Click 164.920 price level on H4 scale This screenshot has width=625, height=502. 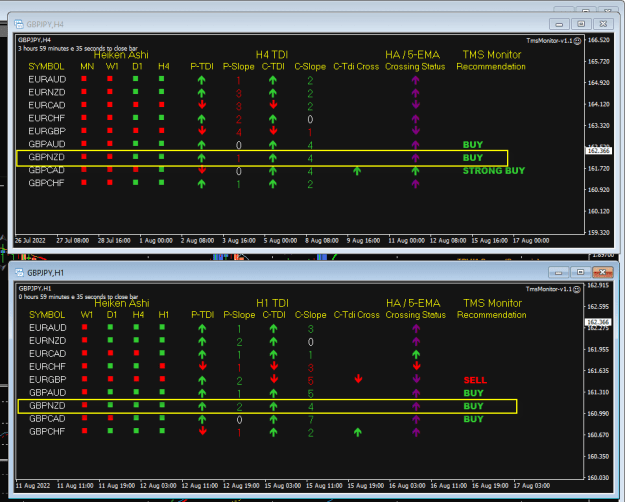click(x=599, y=83)
